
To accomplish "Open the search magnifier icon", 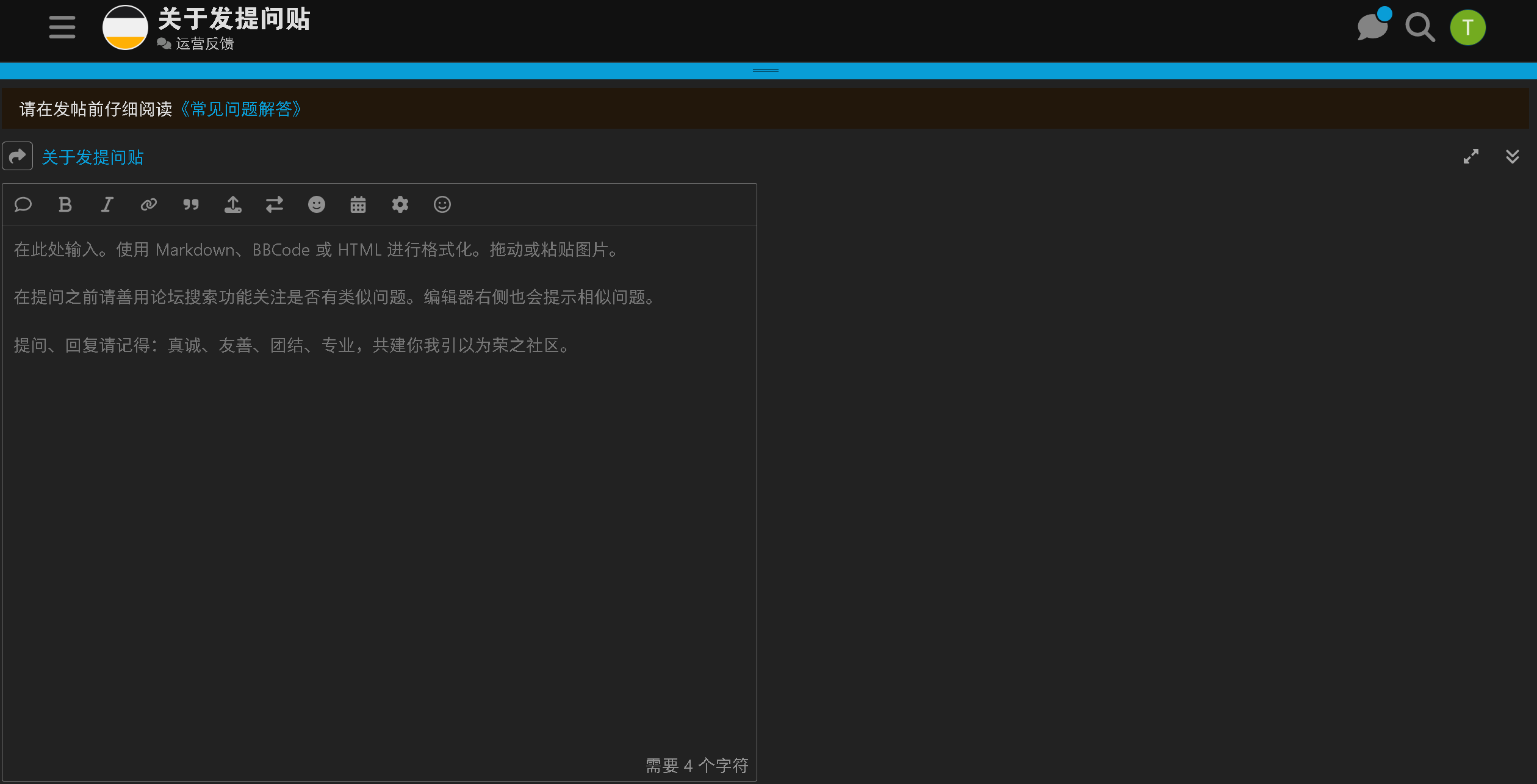I will (1420, 27).
